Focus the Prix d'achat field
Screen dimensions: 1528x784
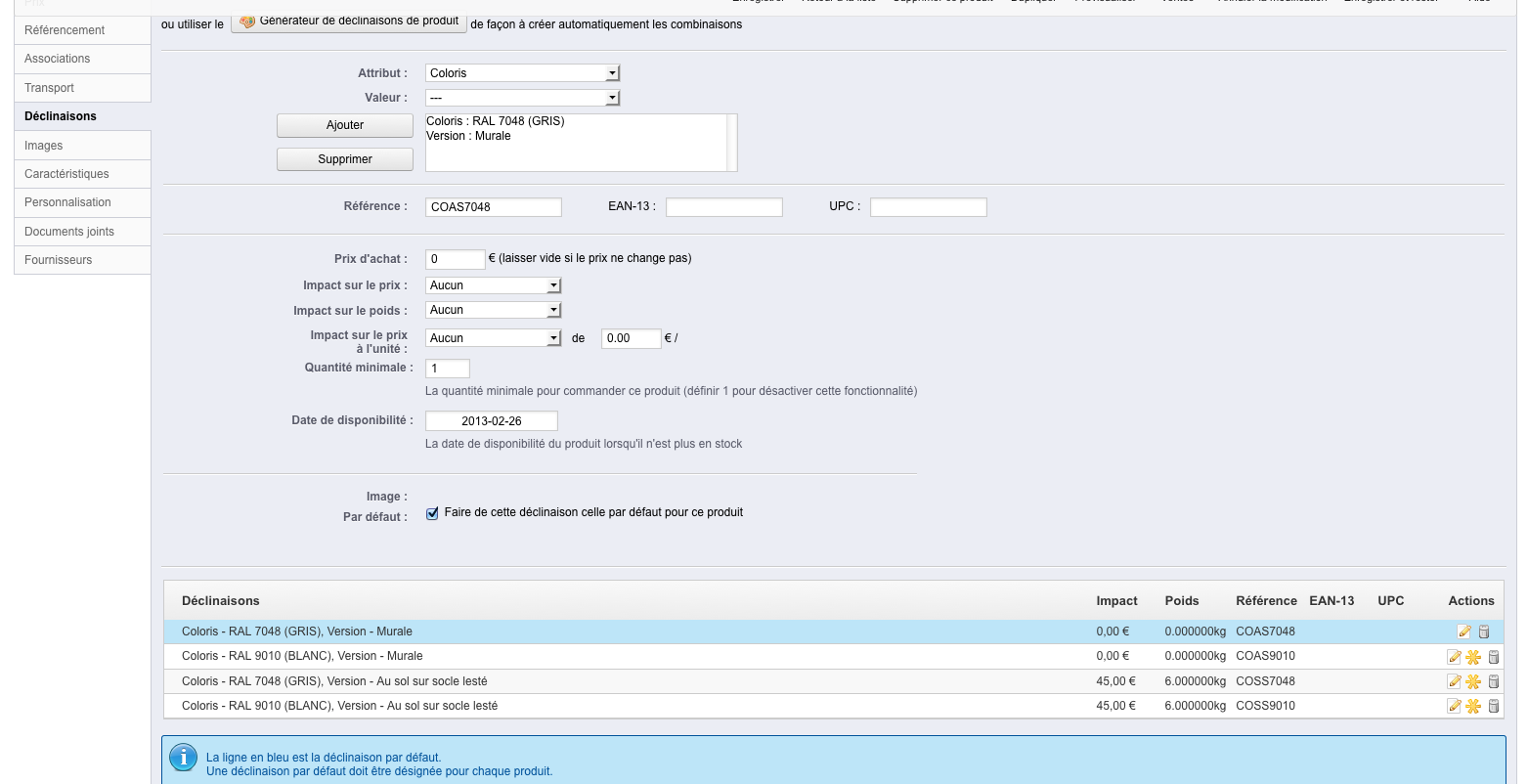pyautogui.click(x=456, y=259)
